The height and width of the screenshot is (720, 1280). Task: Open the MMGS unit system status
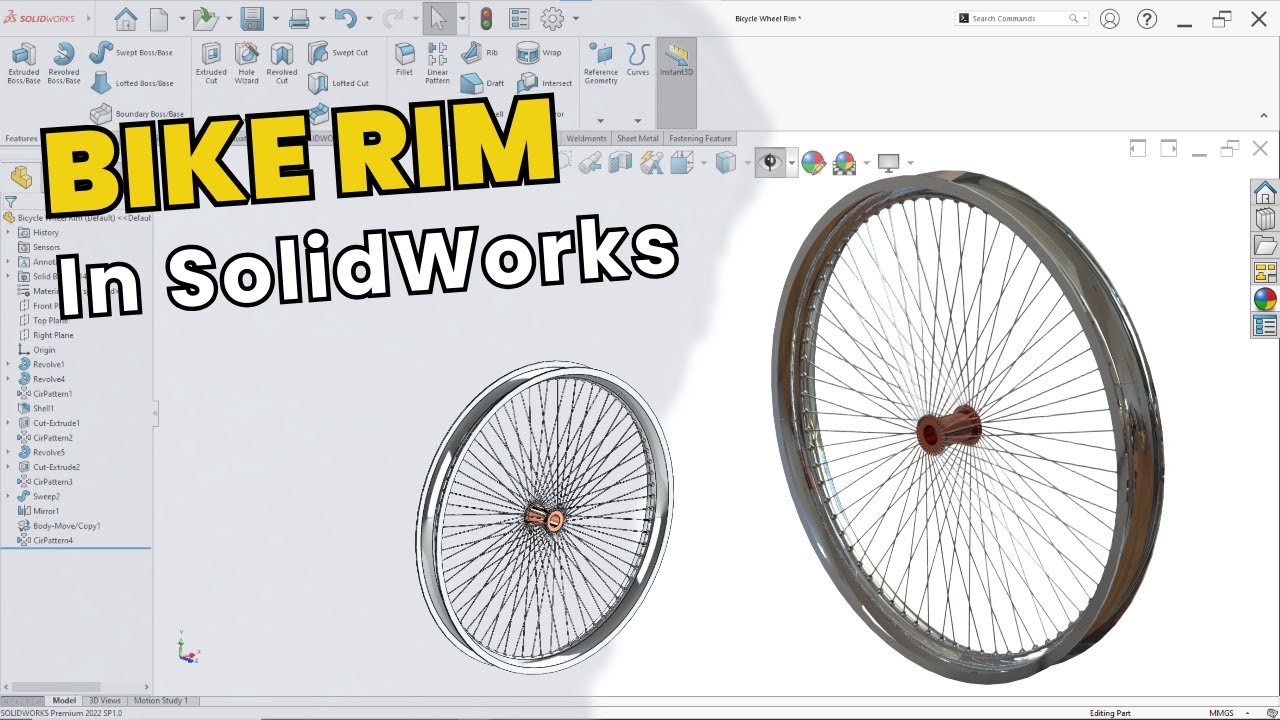pyautogui.click(x=1221, y=713)
